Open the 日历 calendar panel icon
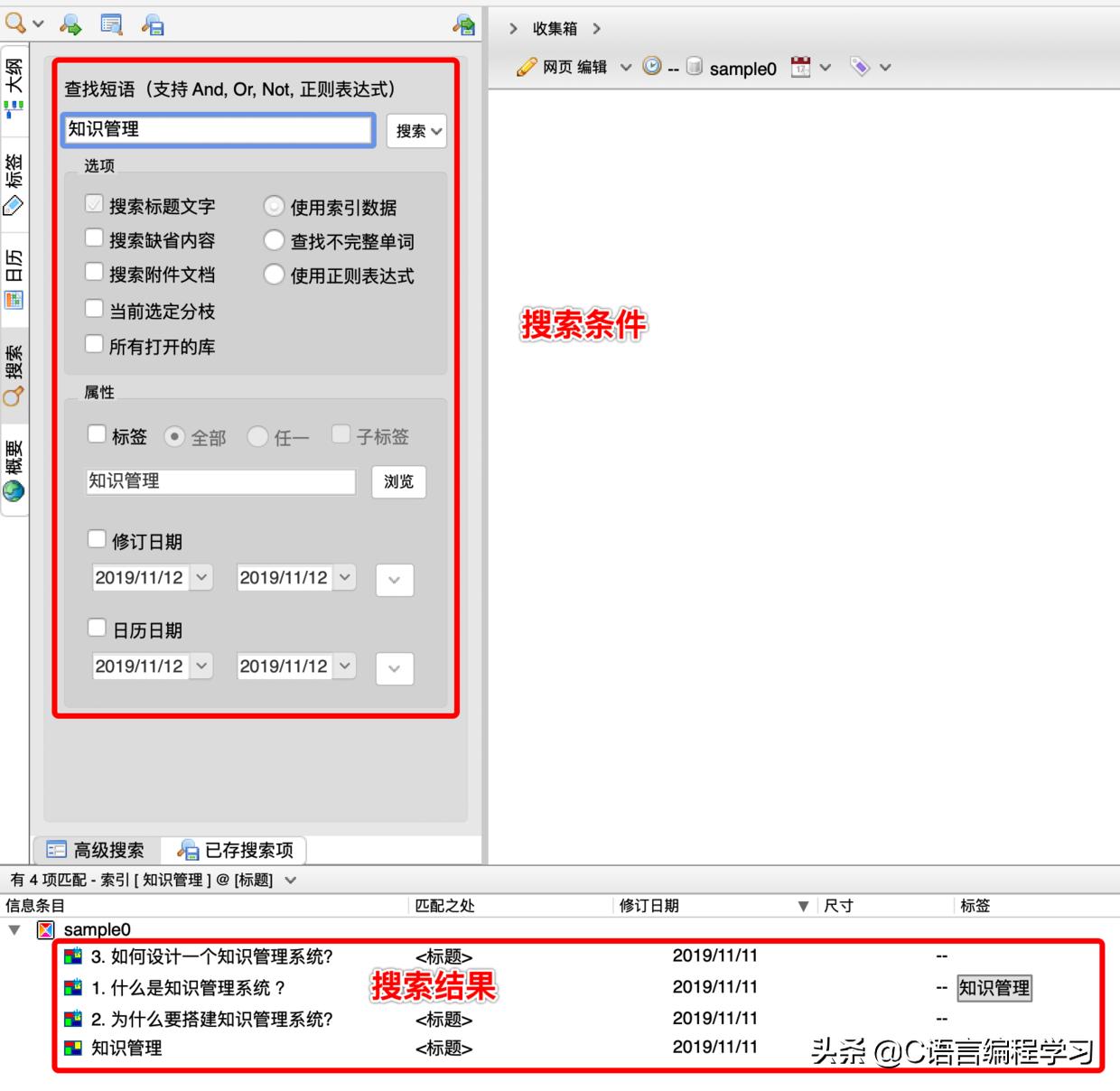The height and width of the screenshot is (1091, 1120). [x=14, y=299]
